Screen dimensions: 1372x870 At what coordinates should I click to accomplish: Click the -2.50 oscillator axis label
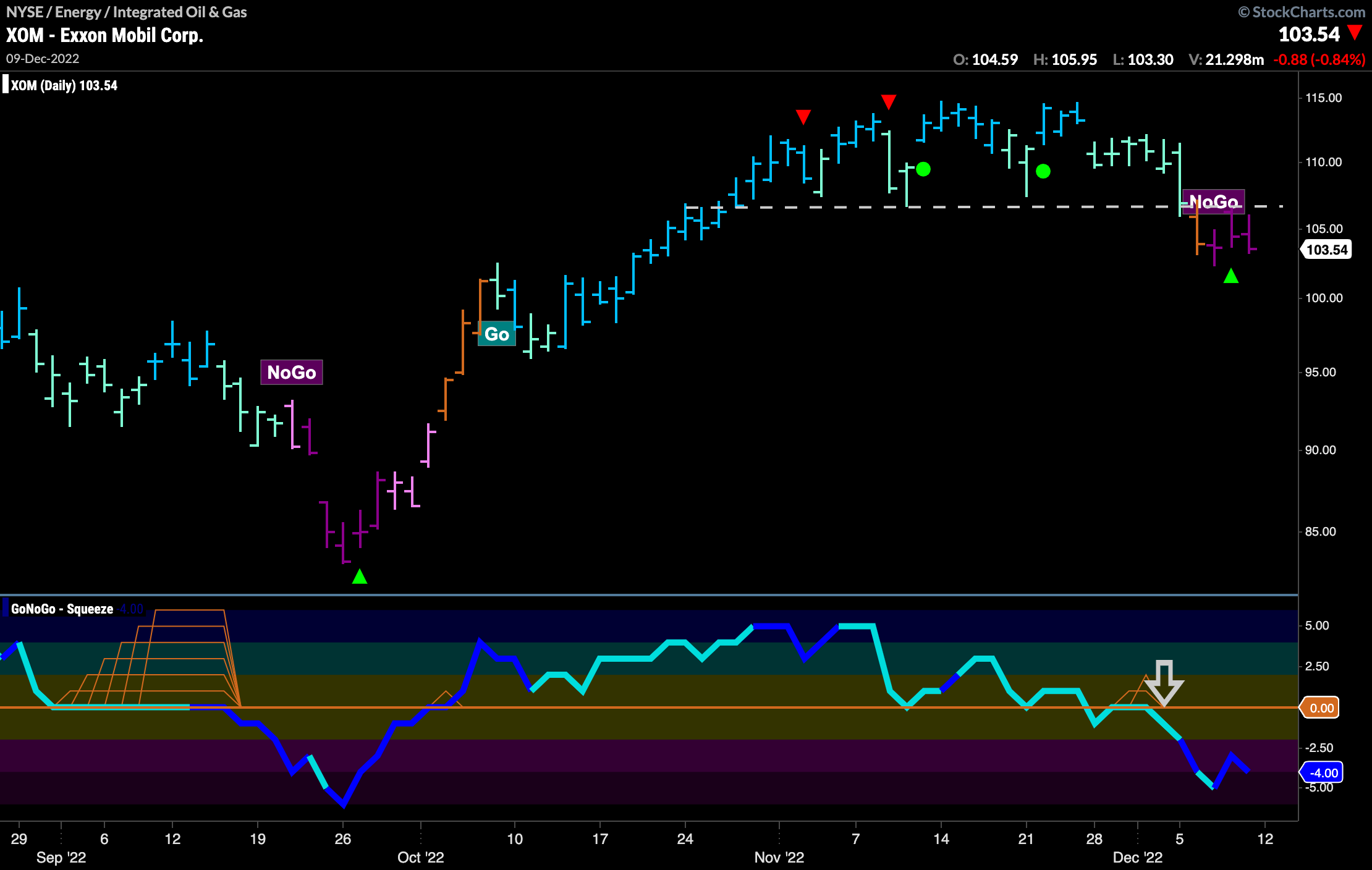coord(1319,748)
